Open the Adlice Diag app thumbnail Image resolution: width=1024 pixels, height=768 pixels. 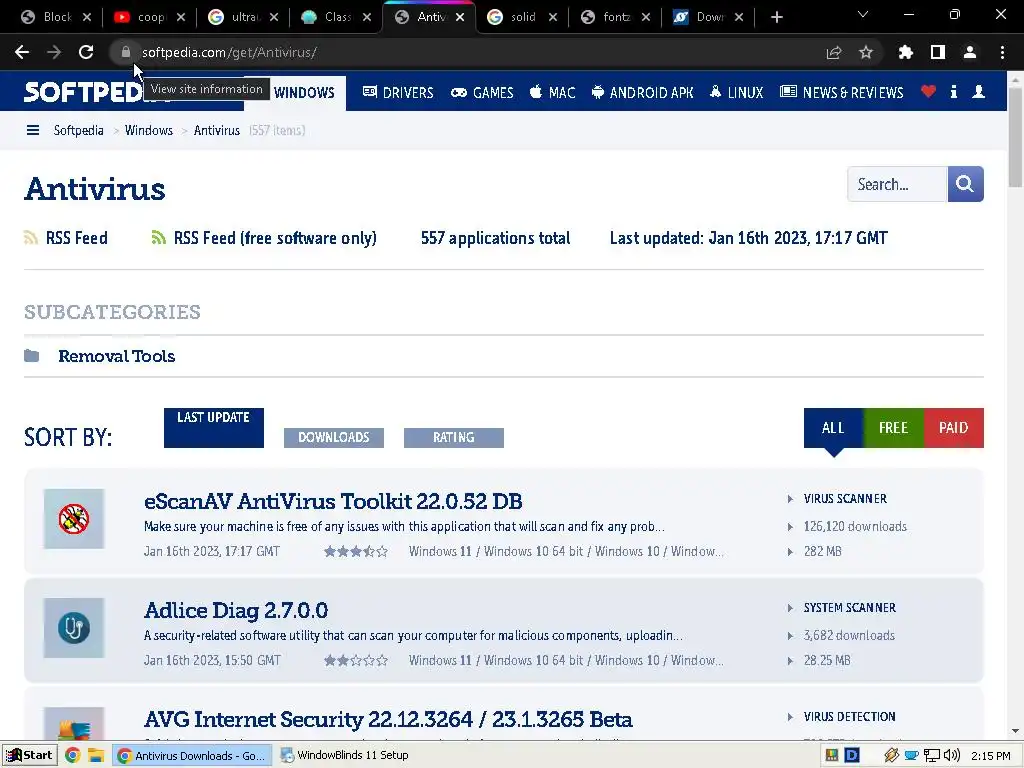tap(74, 628)
